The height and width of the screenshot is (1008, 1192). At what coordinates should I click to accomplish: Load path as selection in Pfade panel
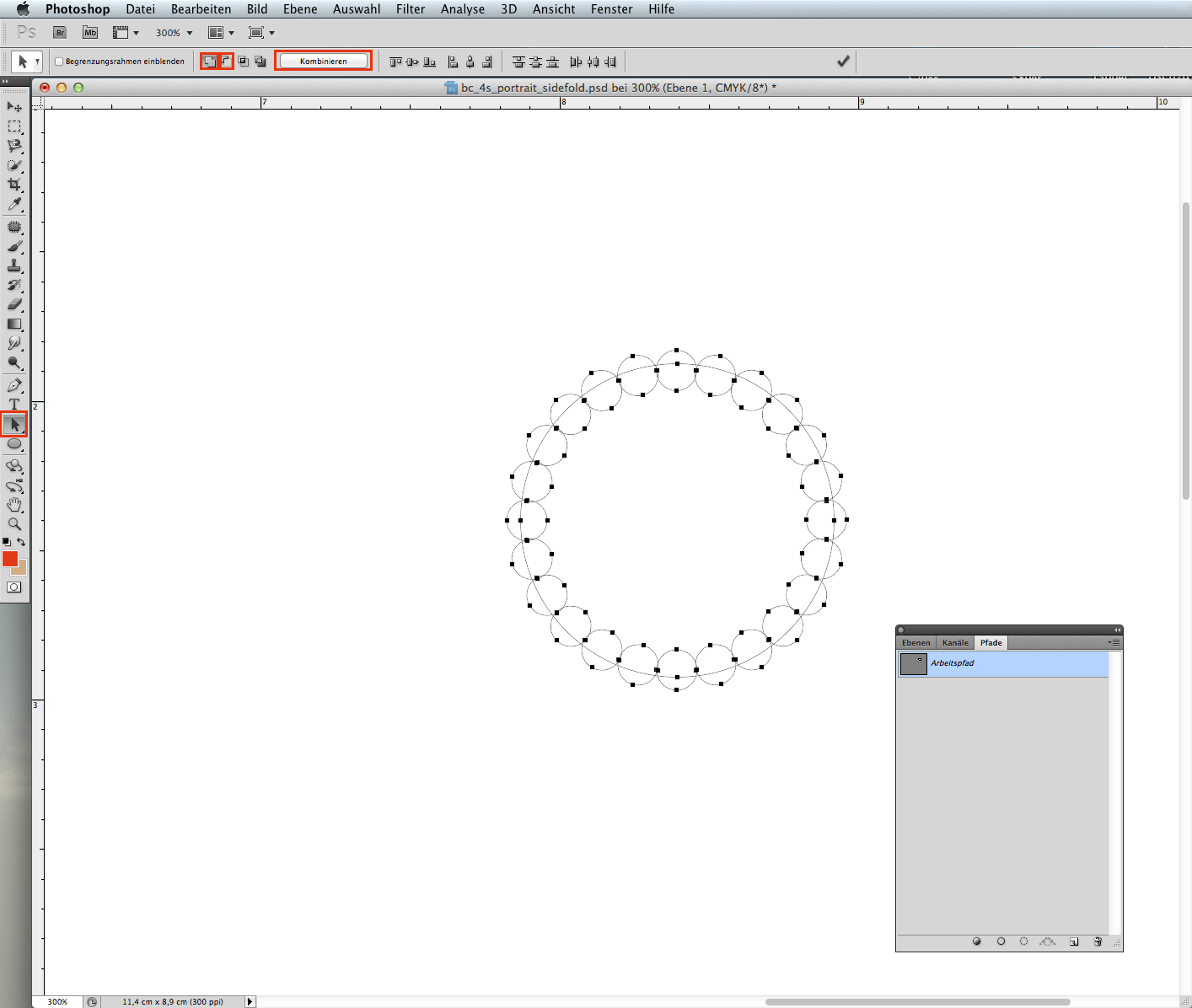tap(1023, 941)
